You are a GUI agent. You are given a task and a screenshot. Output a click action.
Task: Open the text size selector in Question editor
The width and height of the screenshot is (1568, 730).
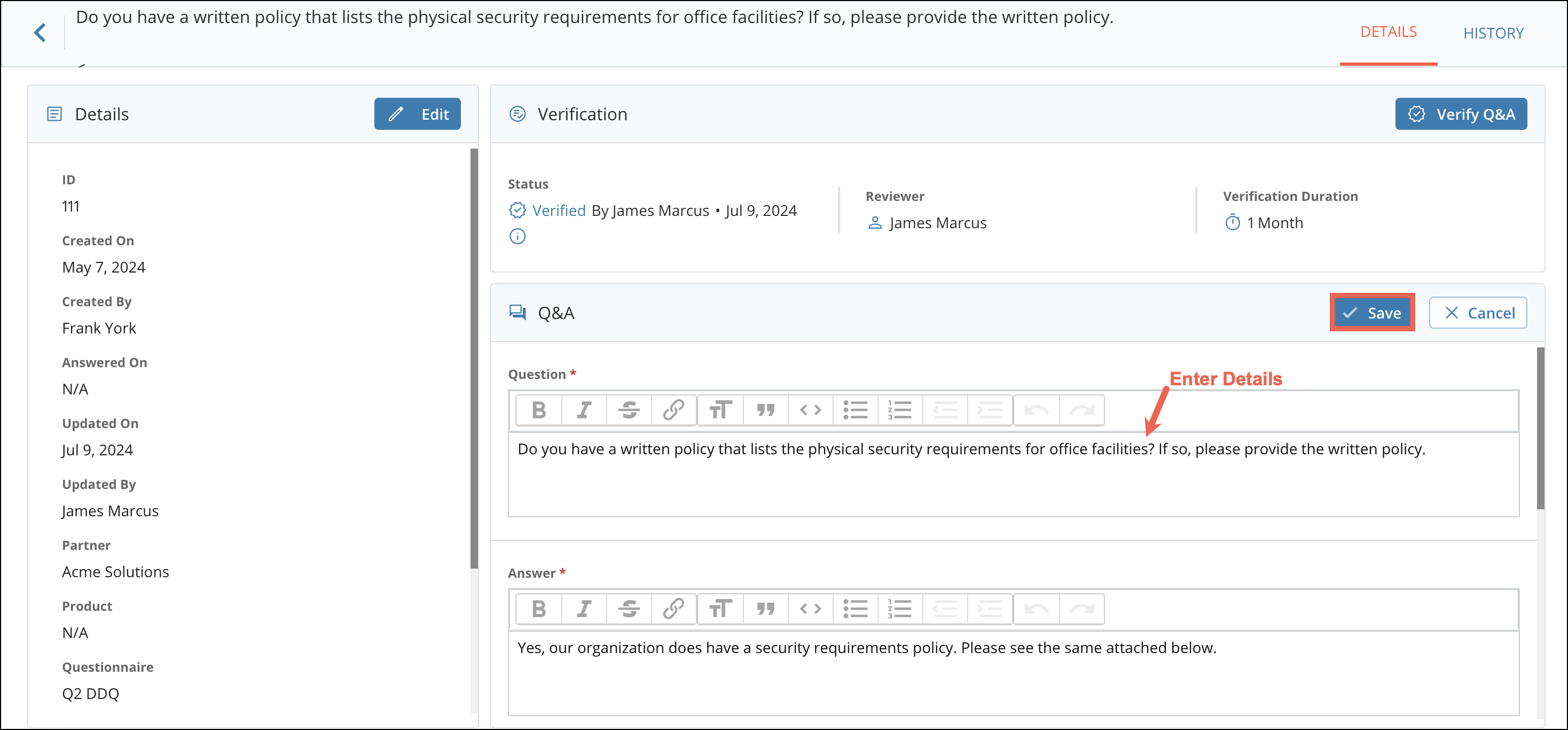[x=720, y=410]
